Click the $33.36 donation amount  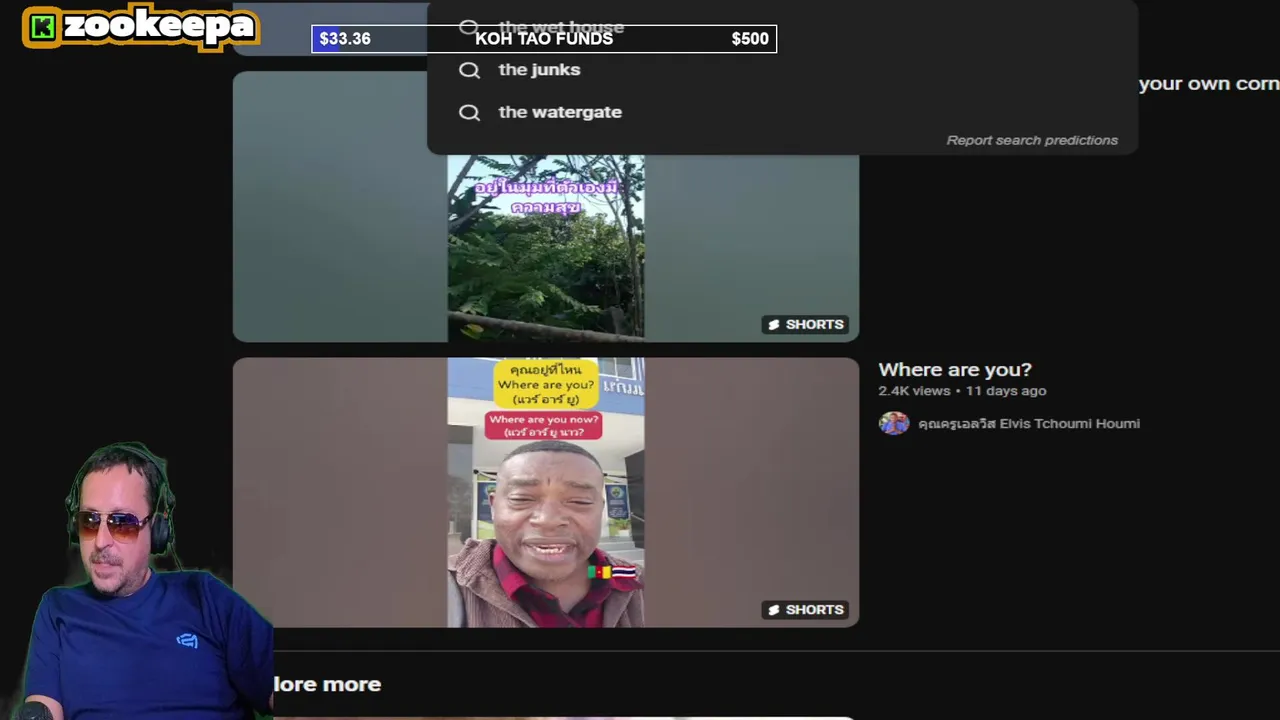click(x=345, y=39)
